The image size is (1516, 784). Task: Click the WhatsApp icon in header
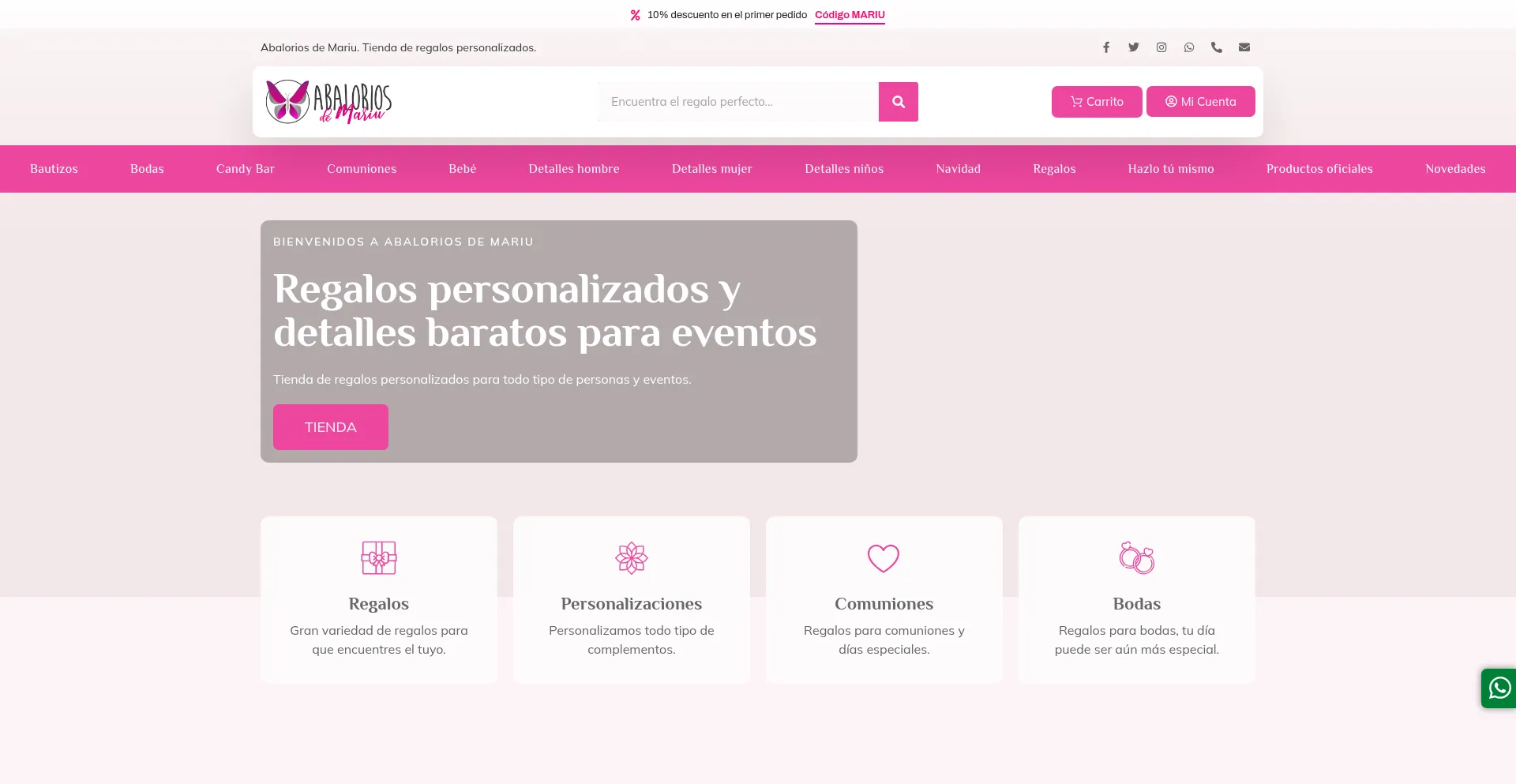[x=1189, y=47]
